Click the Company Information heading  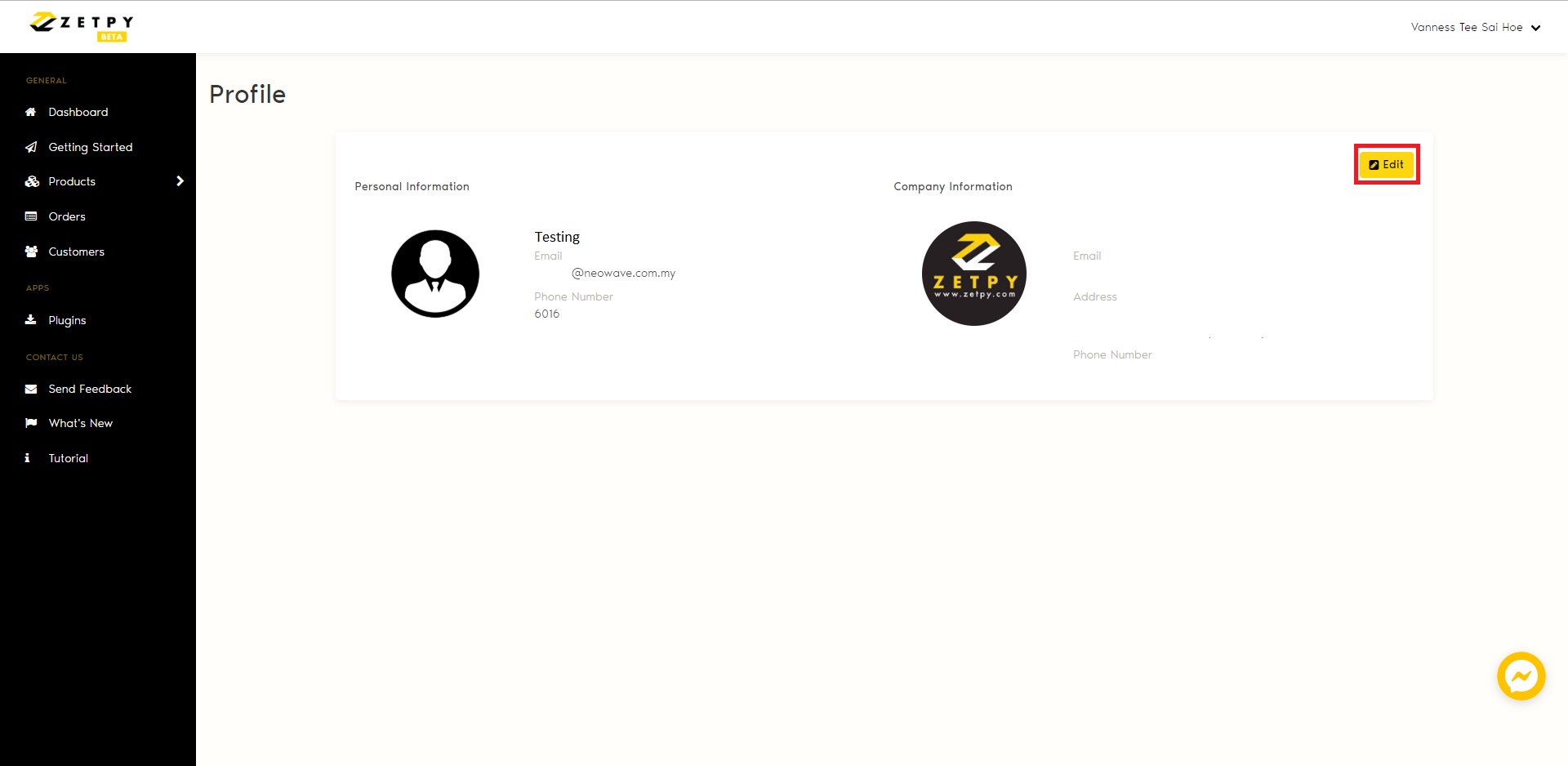point(953,186)
